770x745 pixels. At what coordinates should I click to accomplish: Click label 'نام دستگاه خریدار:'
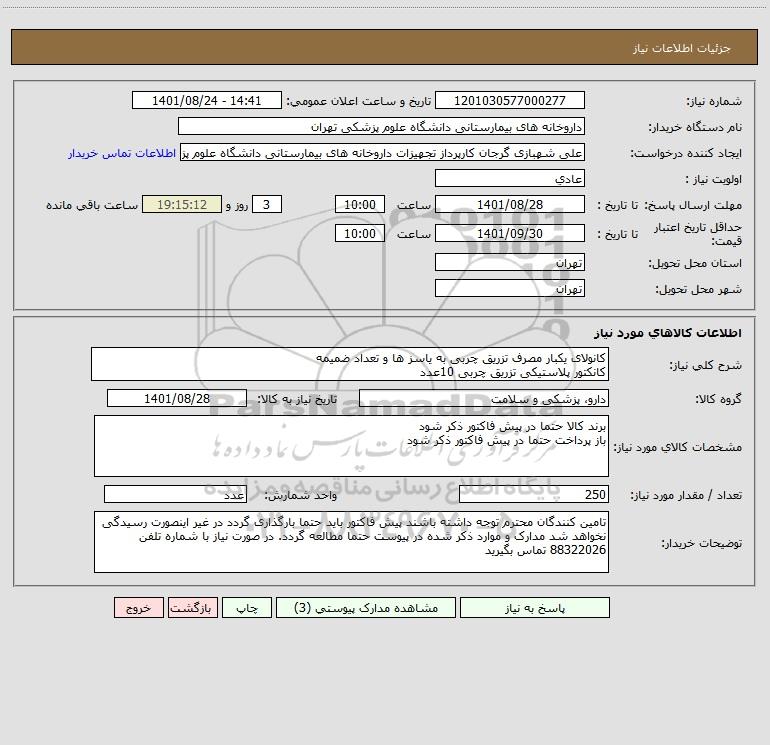[x=695, y=128]
